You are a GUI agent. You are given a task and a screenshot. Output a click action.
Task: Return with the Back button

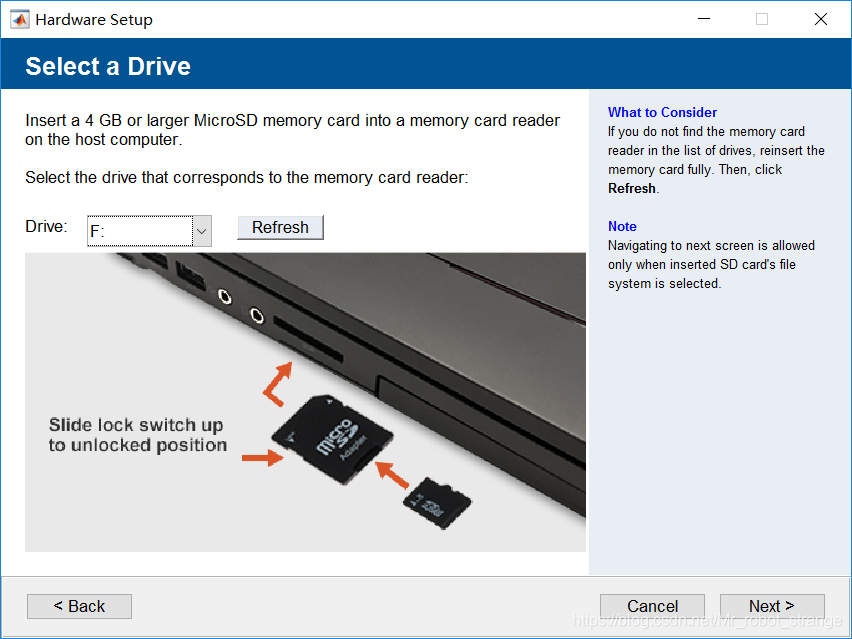[x=79, y=606]
